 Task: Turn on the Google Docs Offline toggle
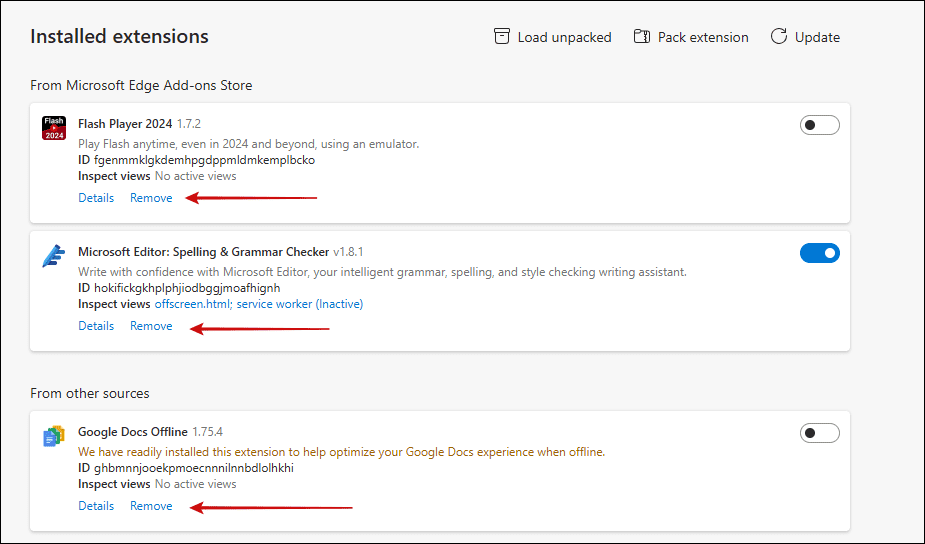click(x=819, y=433)
